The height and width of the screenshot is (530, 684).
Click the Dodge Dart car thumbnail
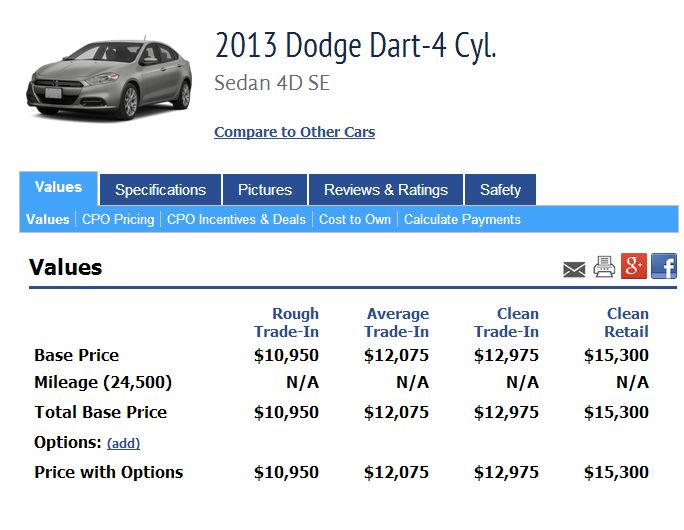(x=109, y=79)
